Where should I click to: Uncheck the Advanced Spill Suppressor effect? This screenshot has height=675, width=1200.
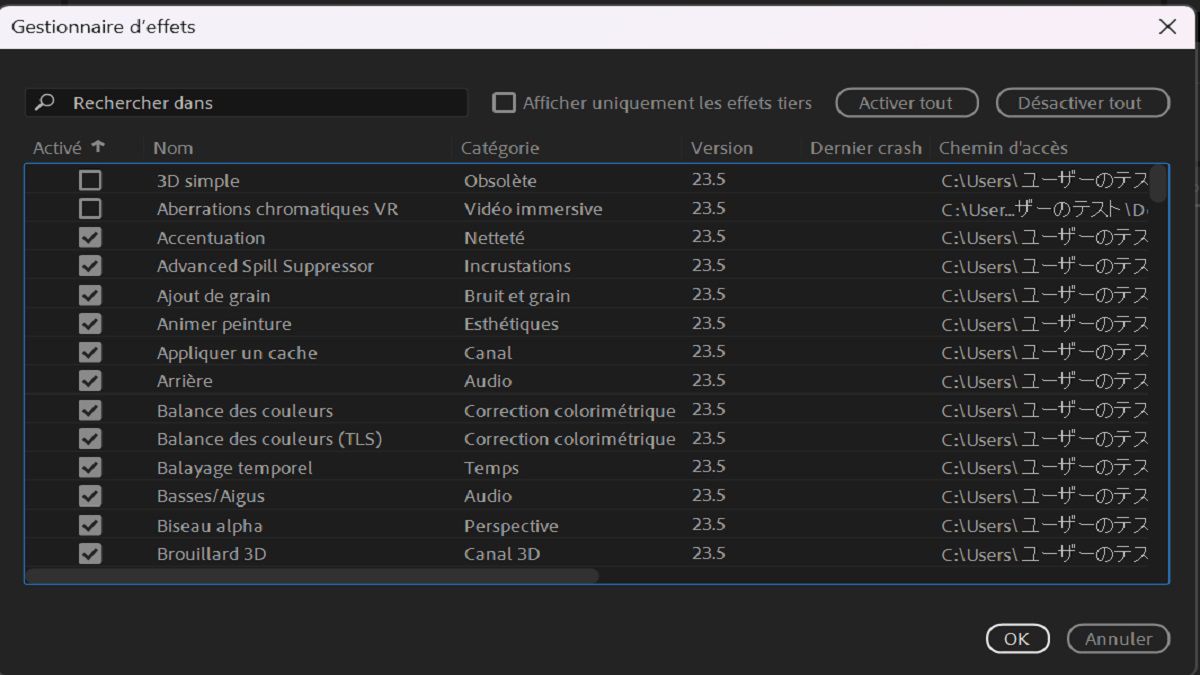pyautogui.click(x=91, y=266)
